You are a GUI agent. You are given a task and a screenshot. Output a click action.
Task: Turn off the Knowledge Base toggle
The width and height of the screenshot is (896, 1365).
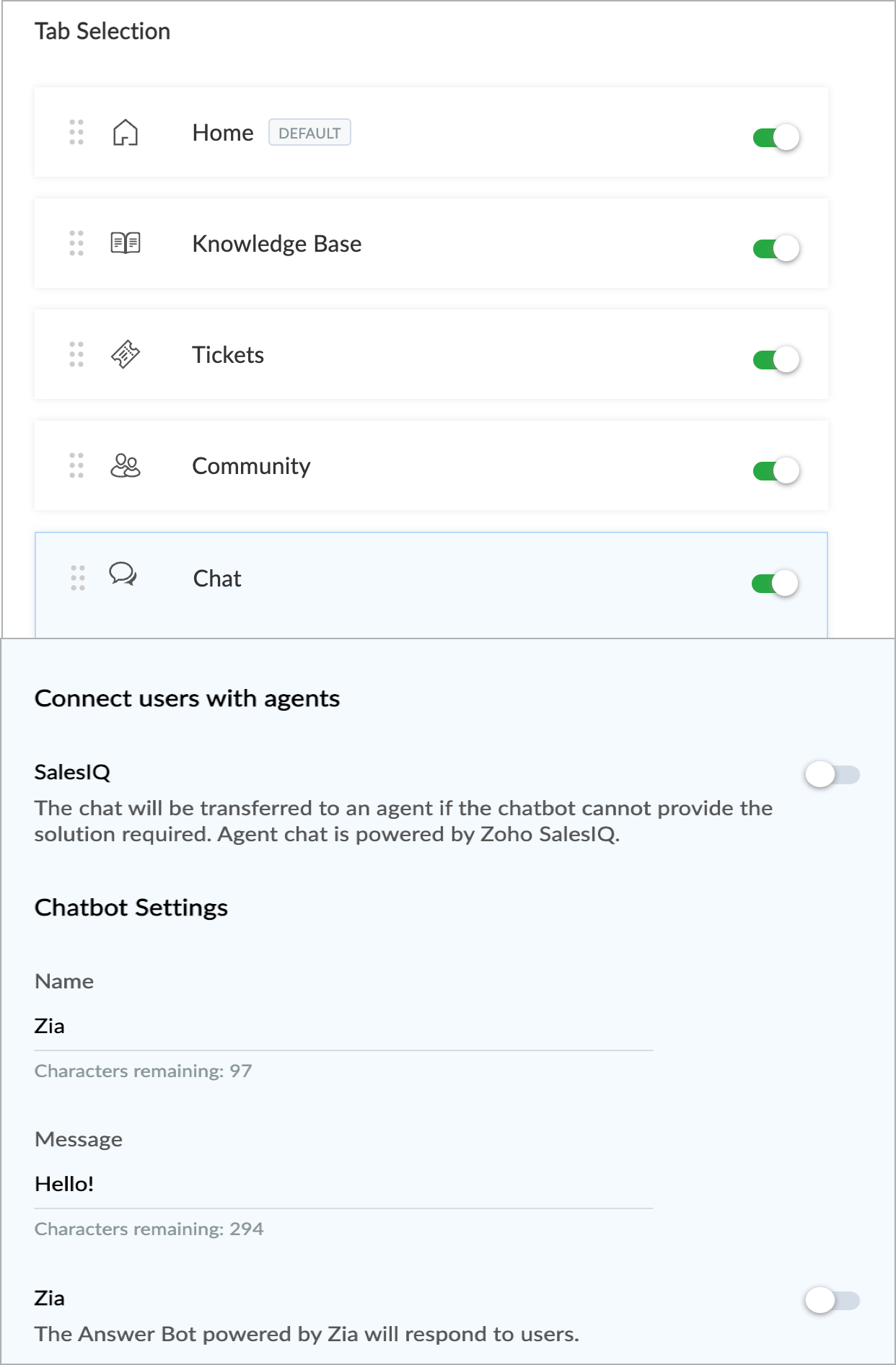coord(776,248)
